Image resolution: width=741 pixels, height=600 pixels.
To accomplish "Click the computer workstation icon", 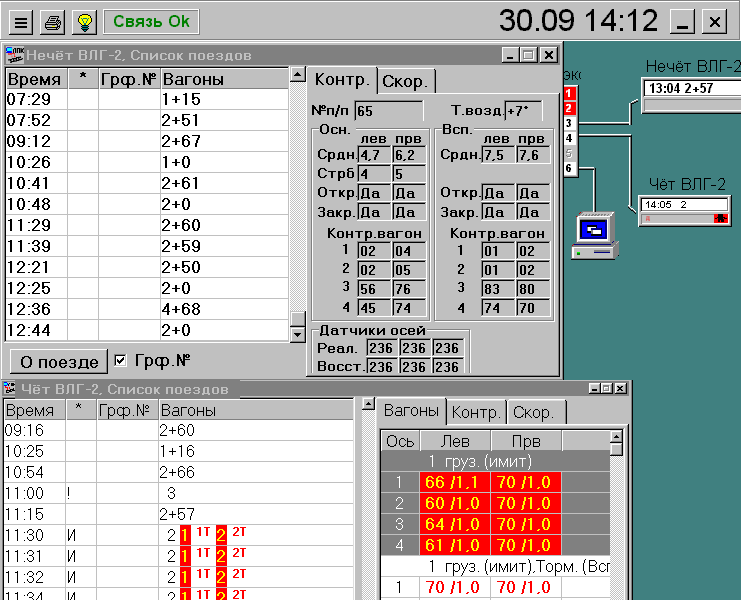I will pos(595,236).
